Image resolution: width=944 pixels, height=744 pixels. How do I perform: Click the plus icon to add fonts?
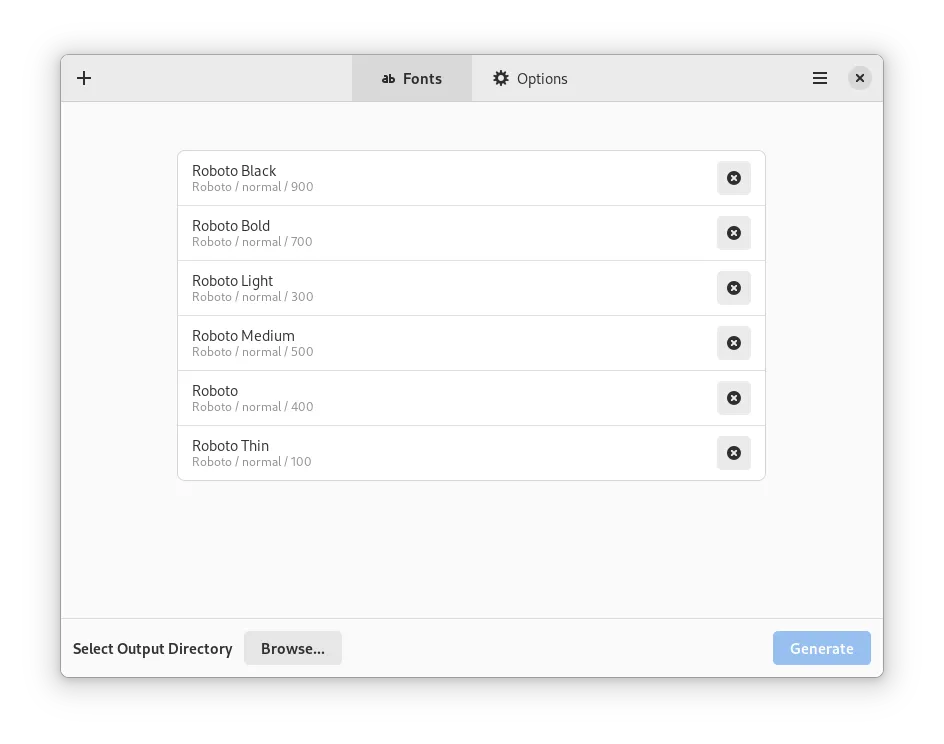(x=84, y=78)
